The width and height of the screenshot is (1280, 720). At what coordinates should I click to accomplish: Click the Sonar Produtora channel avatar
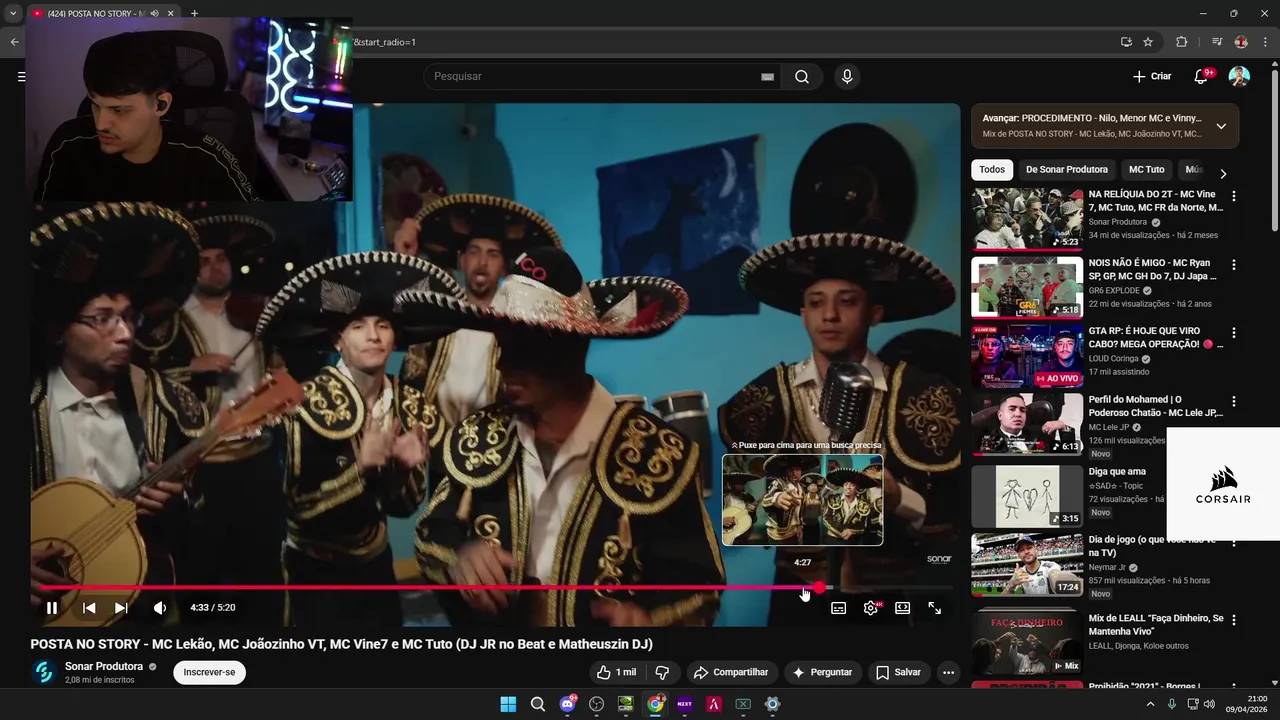coord(44,673)
